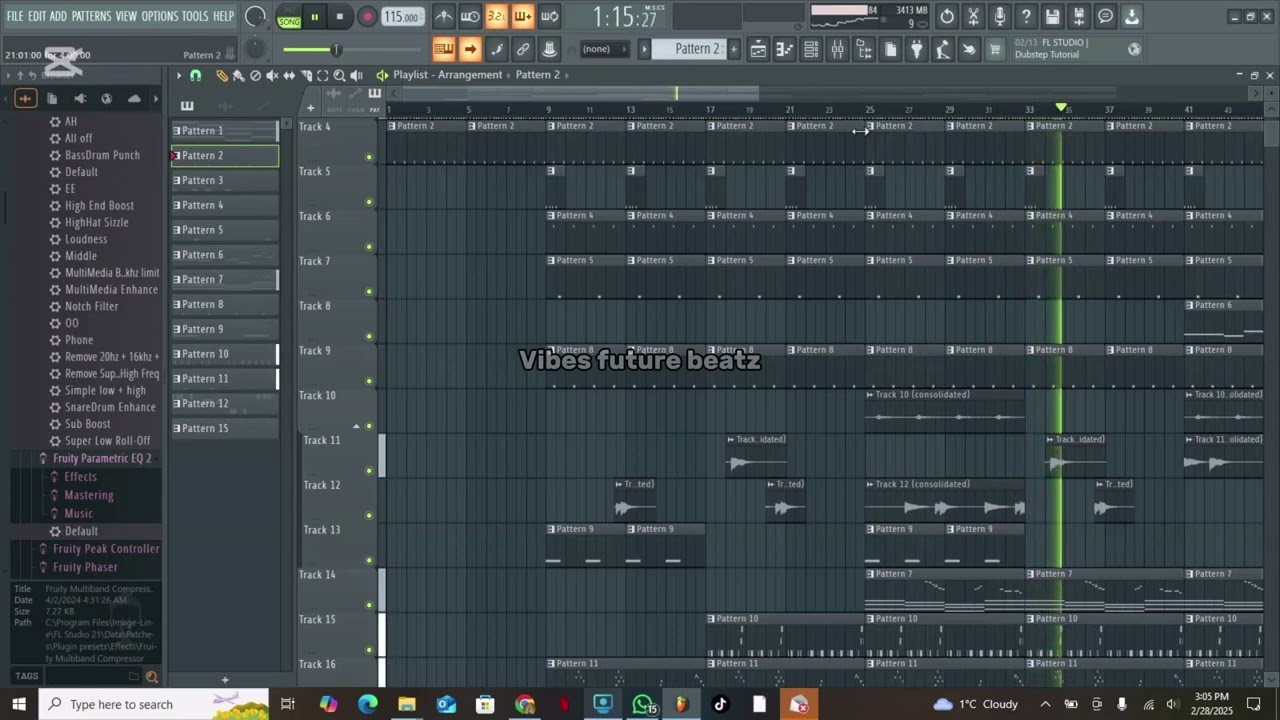Toggle the magnet snap in playlist
Image resolution: width=1280 pixels, height=720 pixels.
pyautogui.click(x=195, y=75)
